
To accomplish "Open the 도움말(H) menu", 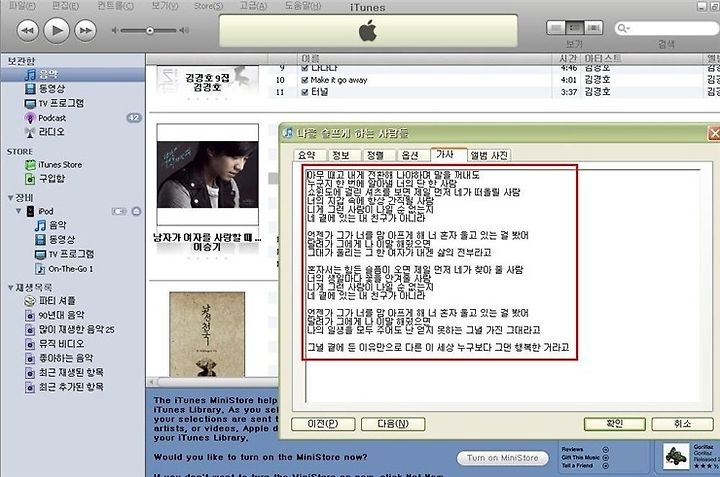I will coord(303,6).
